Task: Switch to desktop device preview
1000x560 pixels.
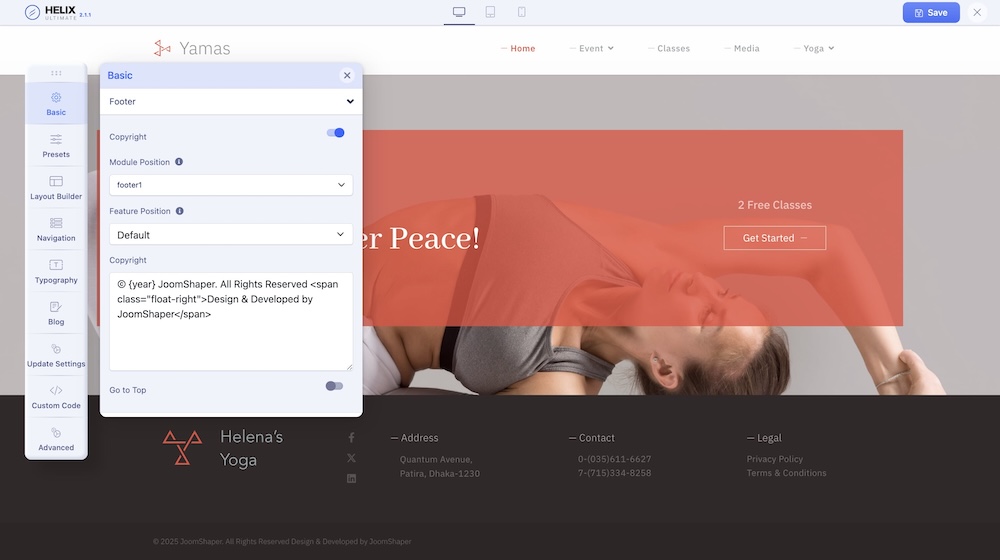Action: pyautogui.click(x=459, y=12)
